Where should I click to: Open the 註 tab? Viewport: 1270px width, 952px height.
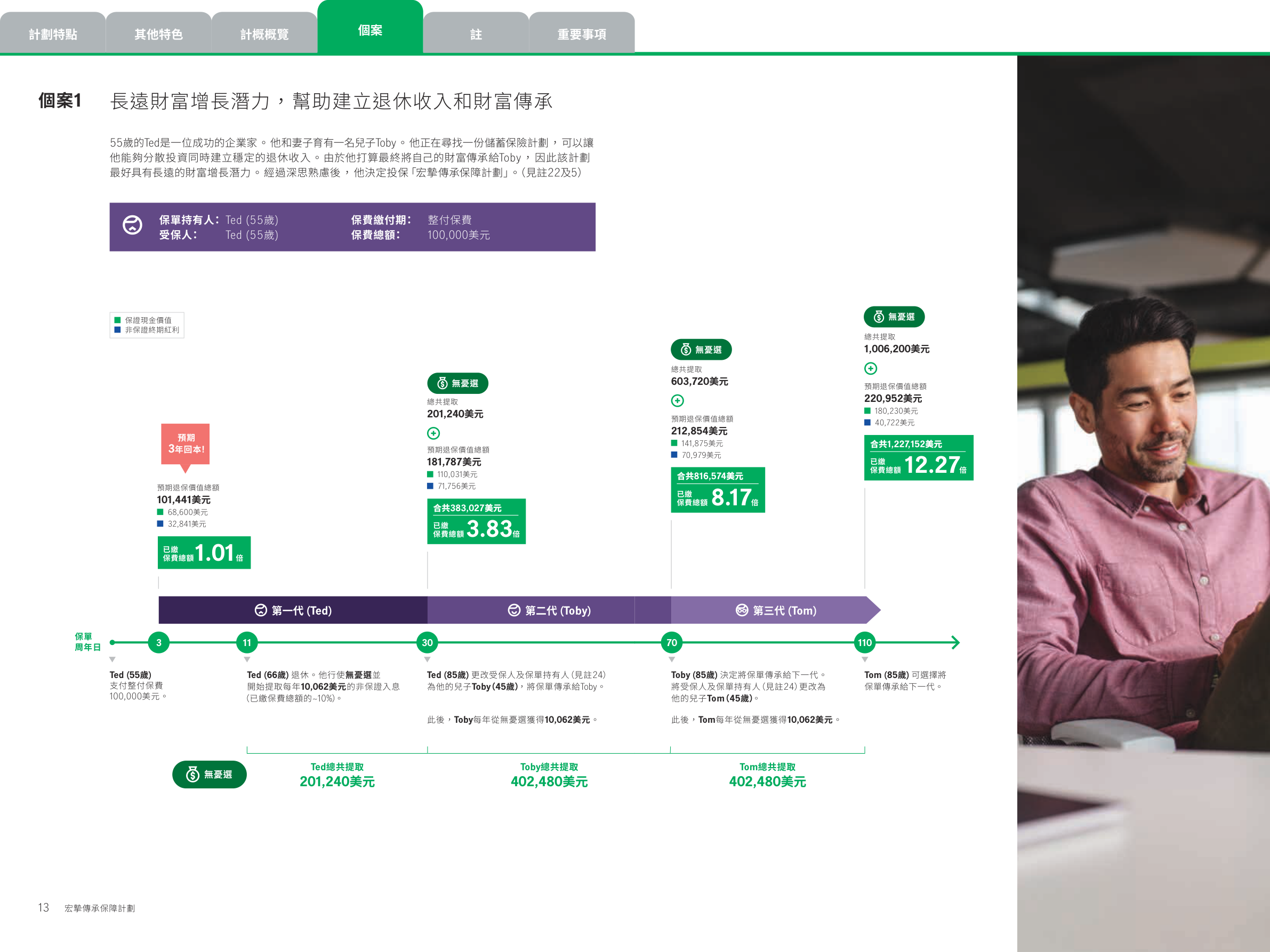[x=476, y=34]
